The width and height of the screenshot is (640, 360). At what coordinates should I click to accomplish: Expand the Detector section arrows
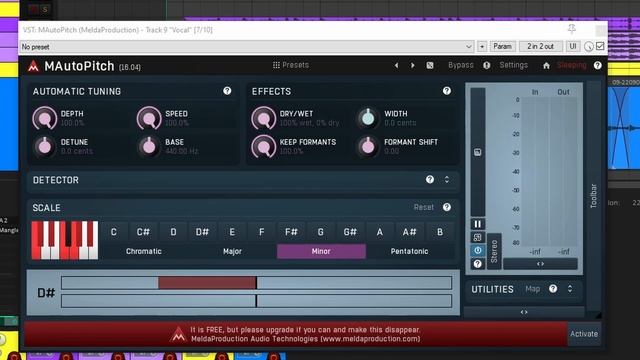coord(447,180)
